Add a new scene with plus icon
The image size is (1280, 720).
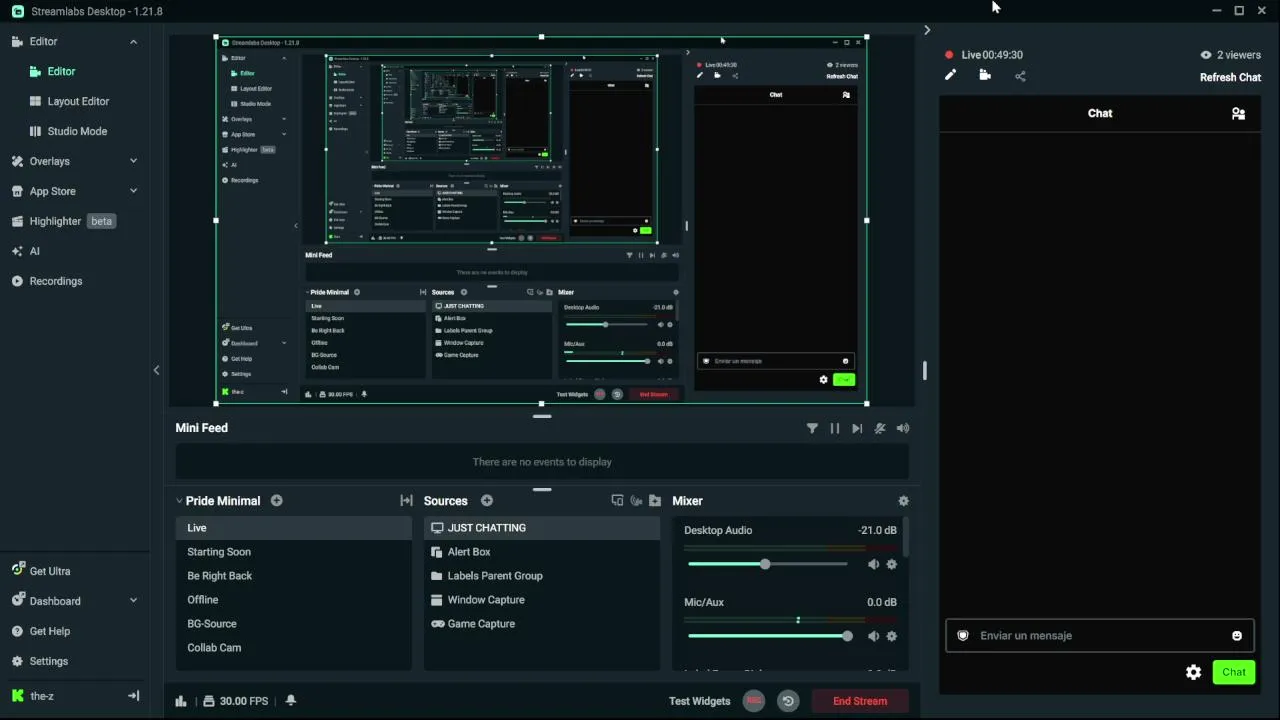coord(277,501)
